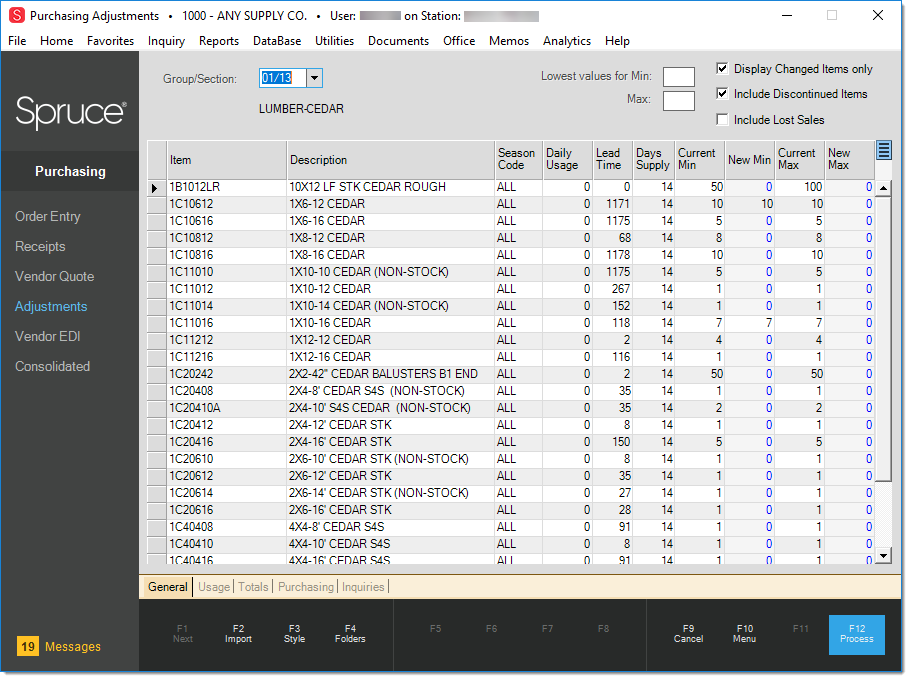Open the Memos menu

[x=509, y=41]
